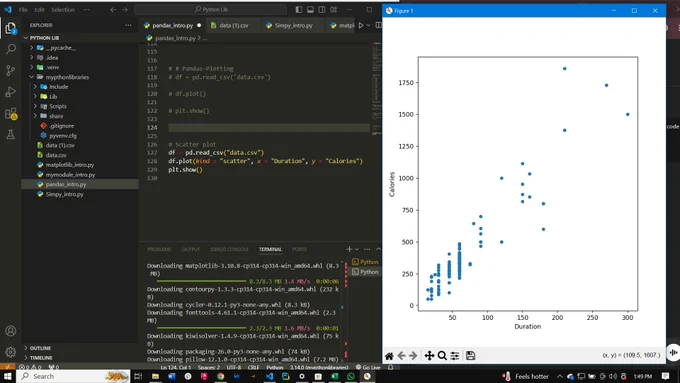Open the Testing flask view
This screenshot has width=680, height=383.
tap(10, 134)
